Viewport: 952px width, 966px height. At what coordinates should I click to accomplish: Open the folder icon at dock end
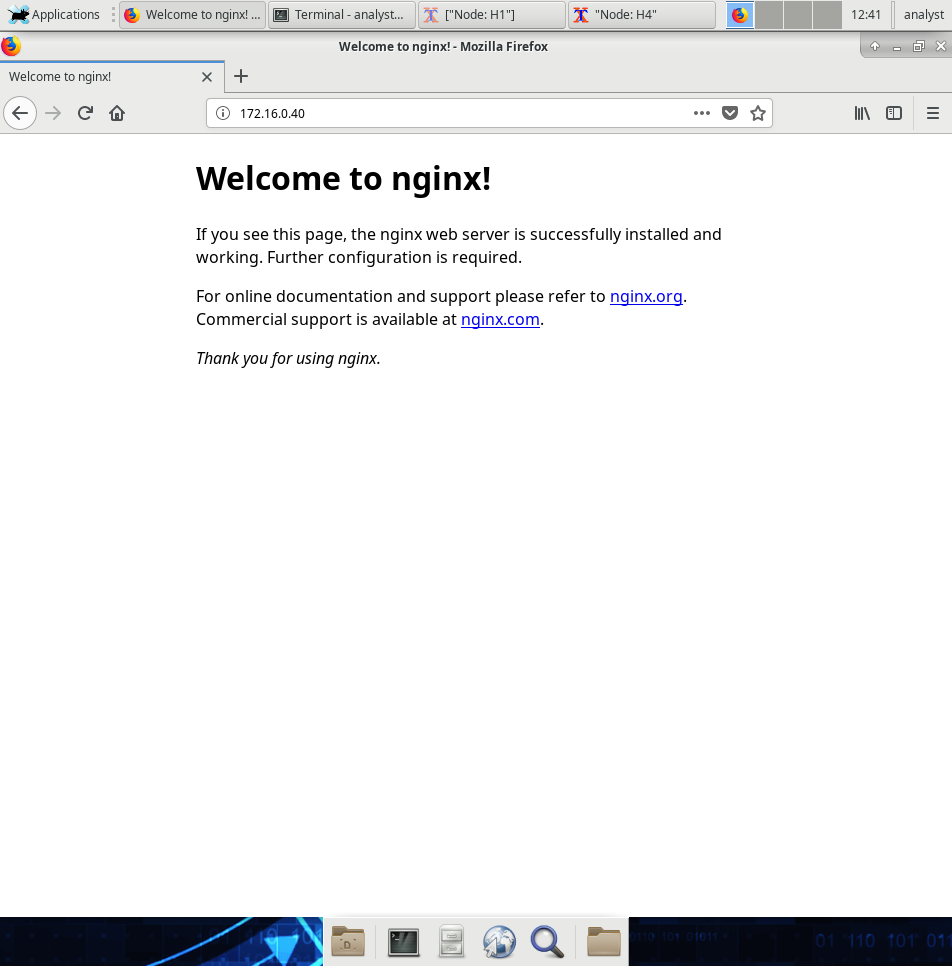(603, 941)
